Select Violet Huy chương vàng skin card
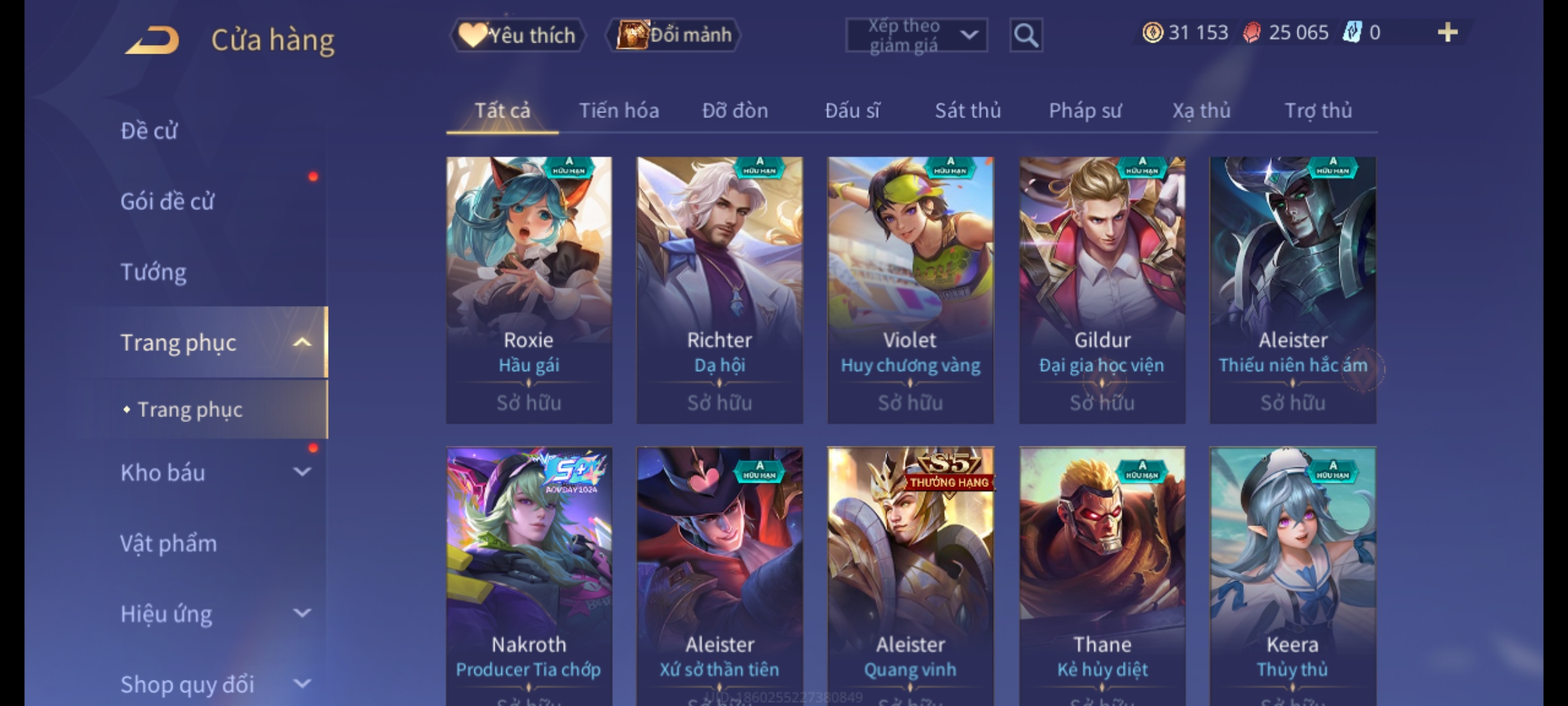Screen dimensions: 1568x706 (911, 290)
